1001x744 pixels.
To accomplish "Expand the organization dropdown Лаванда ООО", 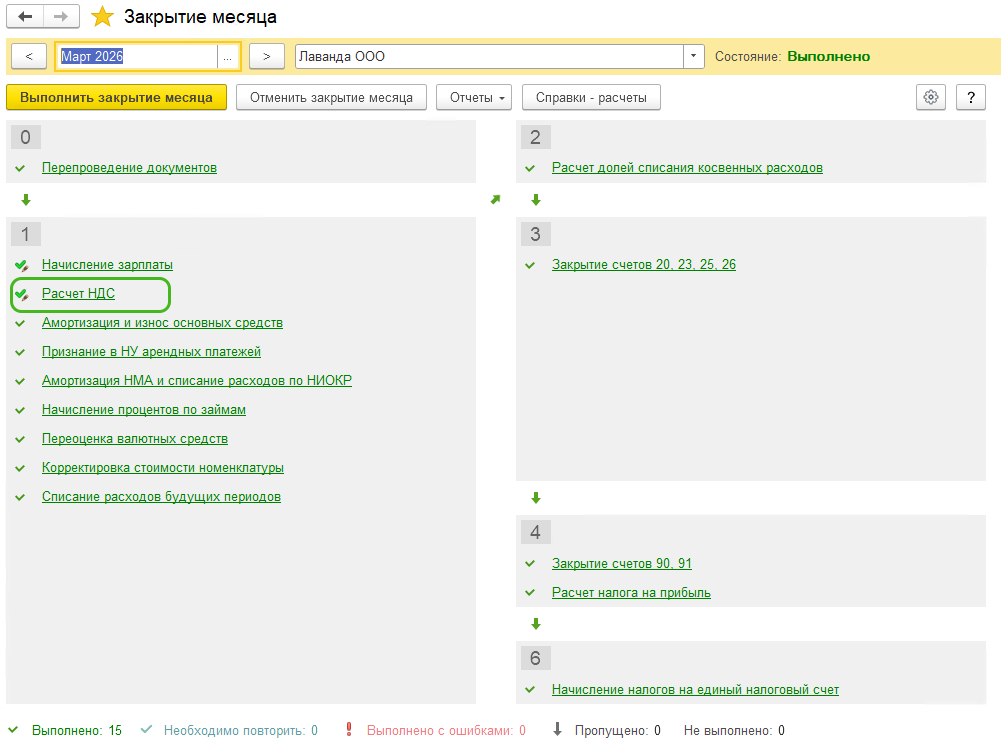I will point(694,57).
